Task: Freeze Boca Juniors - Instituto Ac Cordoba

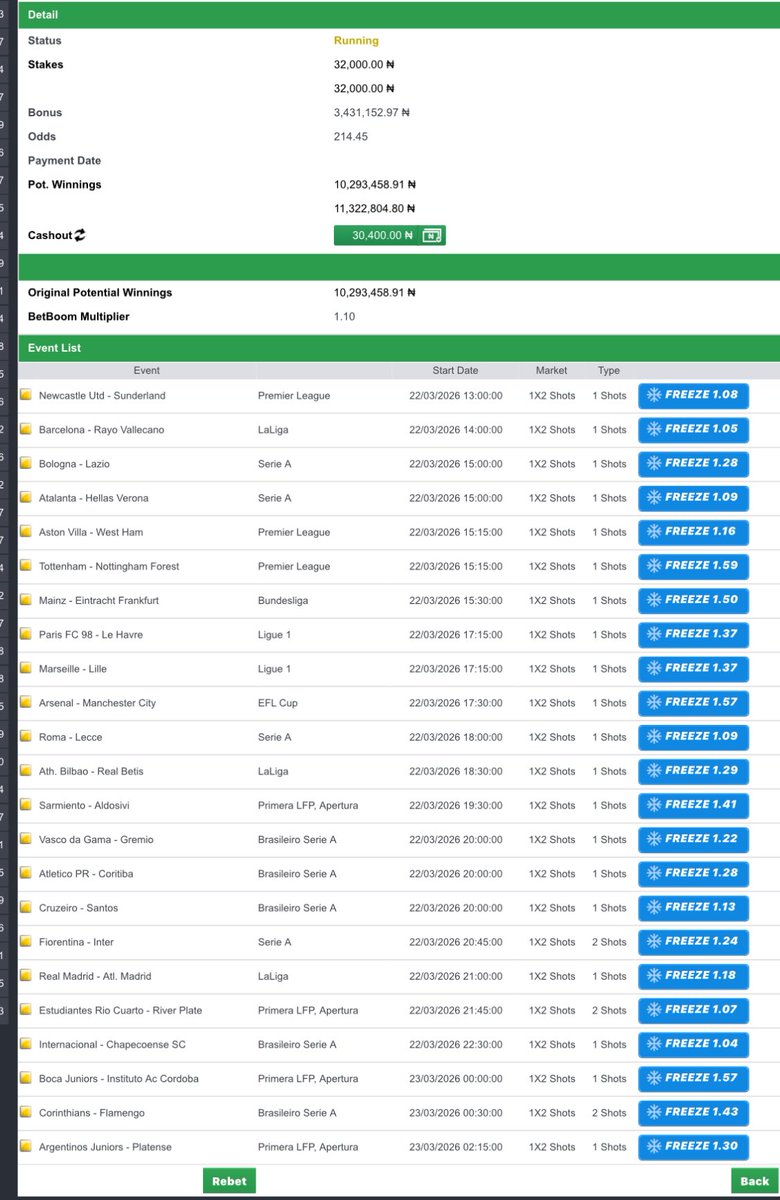Action: click(x=693, y=1079)
